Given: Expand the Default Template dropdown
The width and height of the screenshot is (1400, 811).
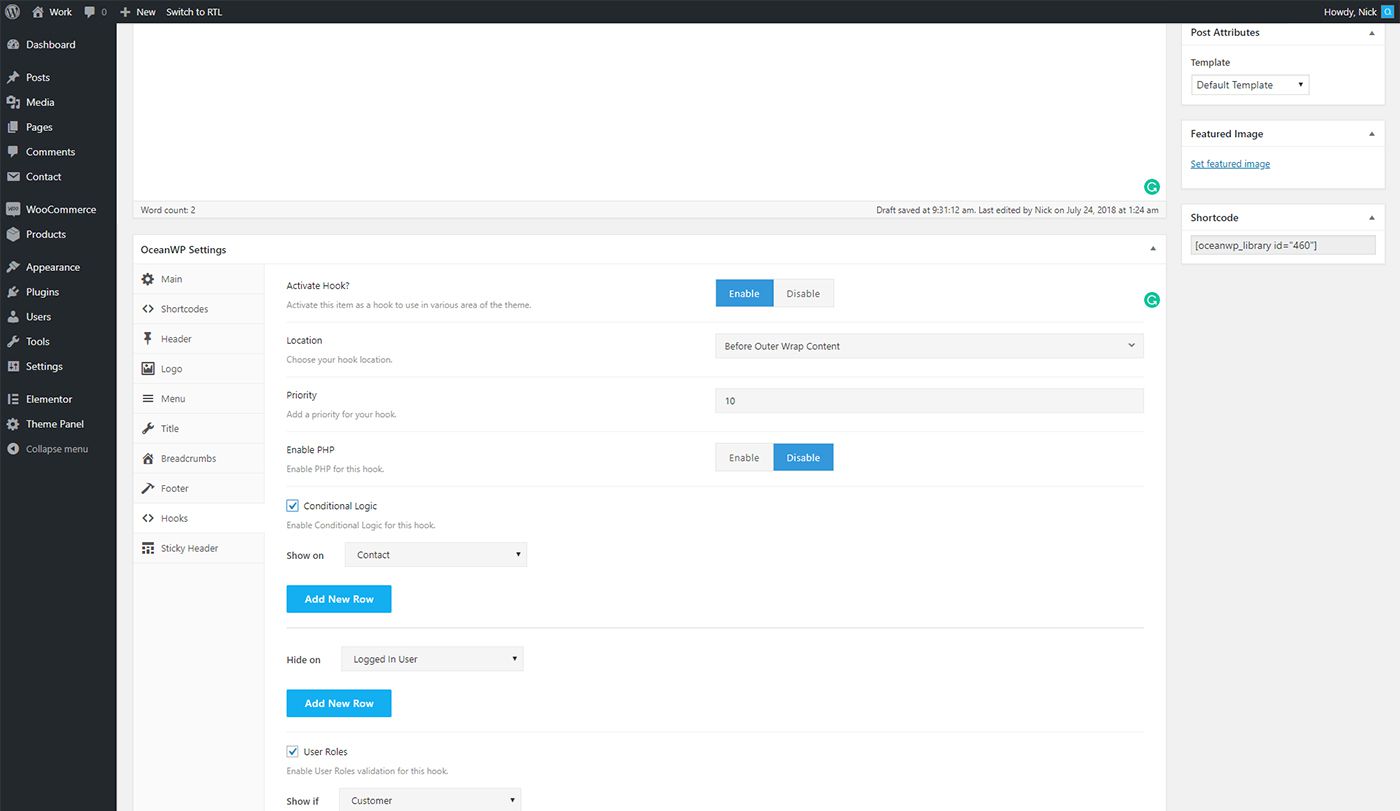Looking at the screenshot, I should pos(1250,85).
